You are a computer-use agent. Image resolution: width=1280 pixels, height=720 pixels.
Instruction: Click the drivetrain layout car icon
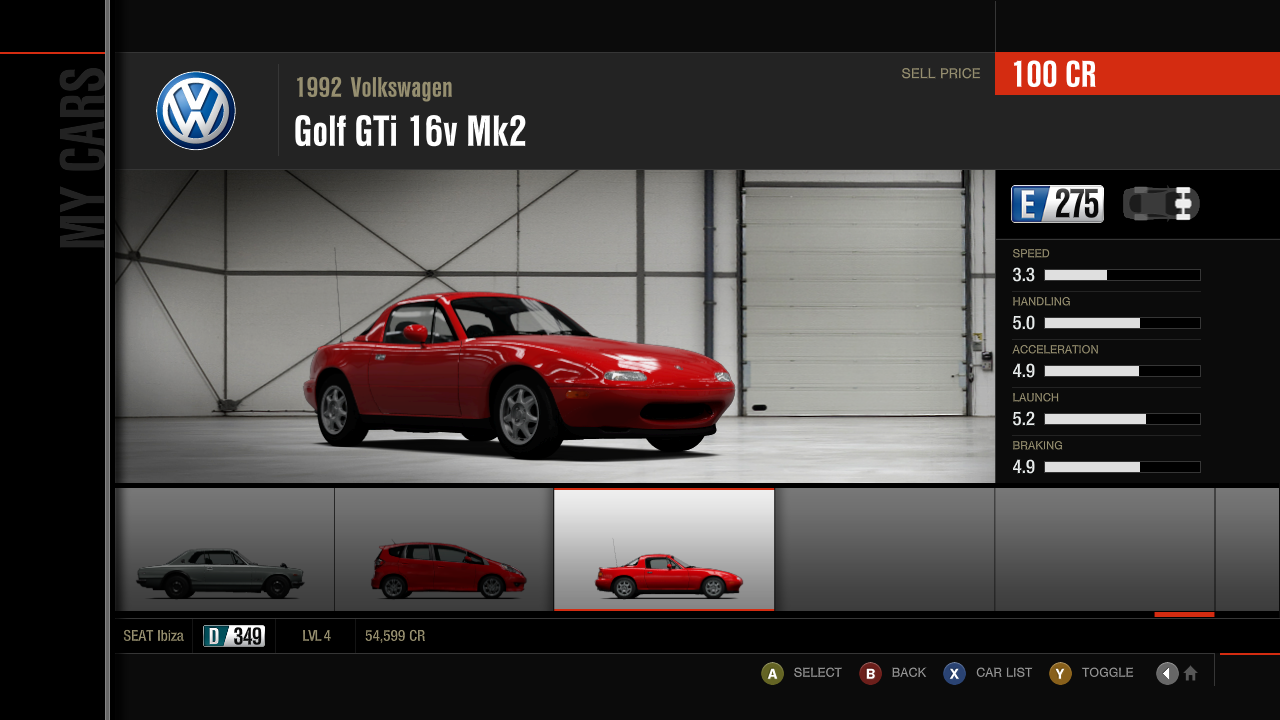pyautogui.click(x=1161, y=204)
